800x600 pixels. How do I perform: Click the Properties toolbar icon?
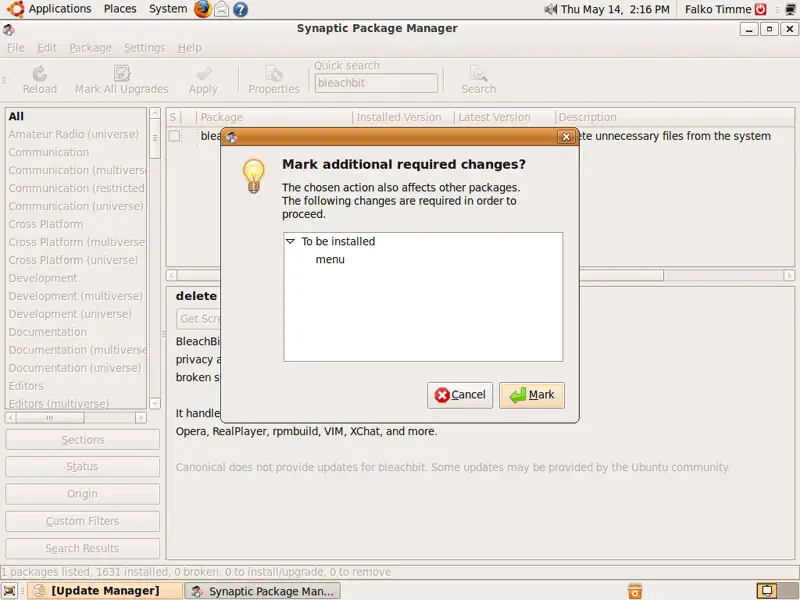pyautogui.click(x=274, y=74)
